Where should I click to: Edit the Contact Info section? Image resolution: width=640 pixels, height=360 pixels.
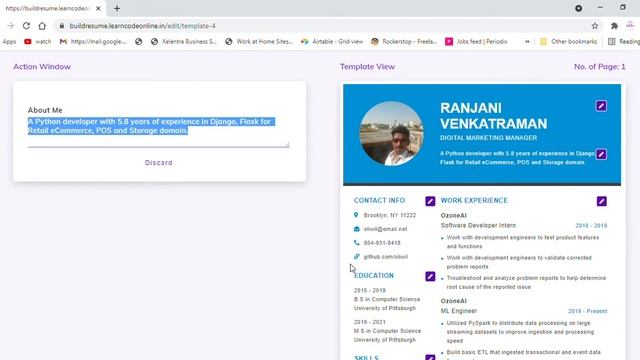click(430, 201)
